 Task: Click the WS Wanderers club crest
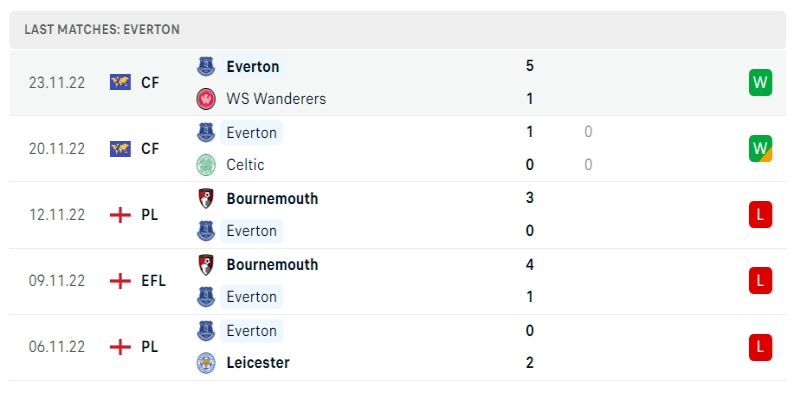(x=206, y=99)
